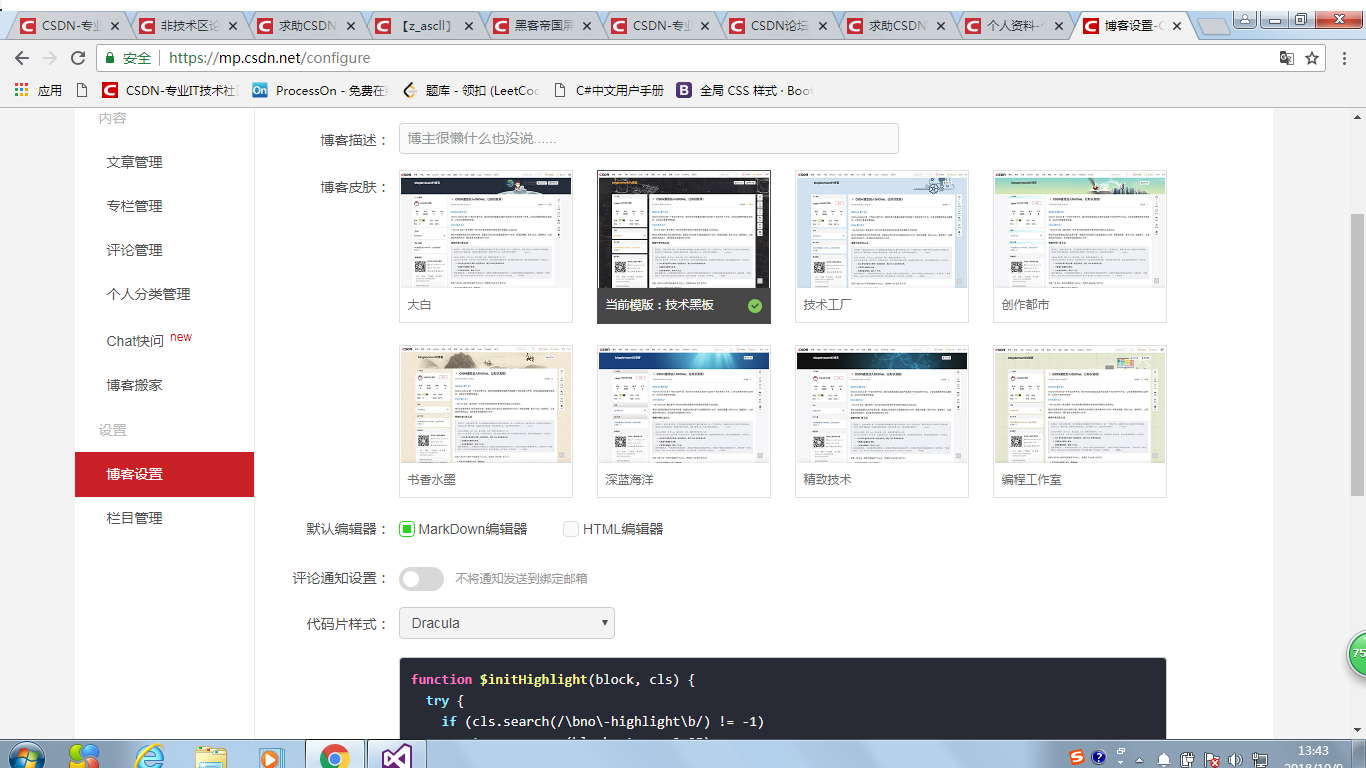
Task: Open 专栏管理 in the sidebar
Action: tap(134, 206)
